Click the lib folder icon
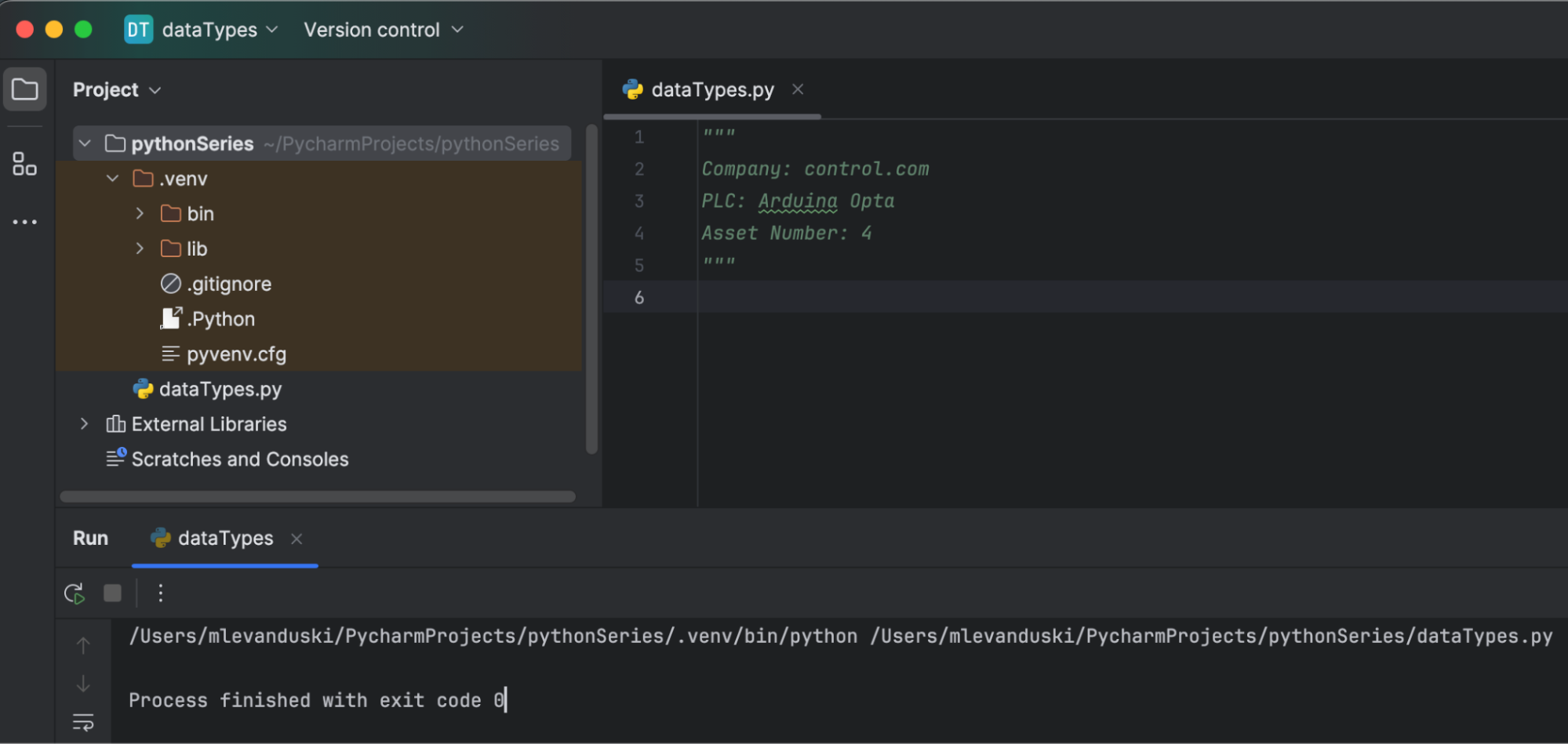Viewport: 1568px width, 744px height. (x=170, y=249)
